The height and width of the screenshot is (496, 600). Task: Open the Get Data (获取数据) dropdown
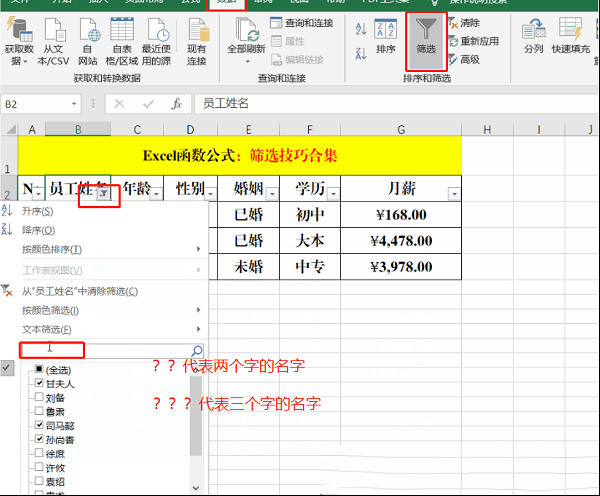click(x=19, y=41)
